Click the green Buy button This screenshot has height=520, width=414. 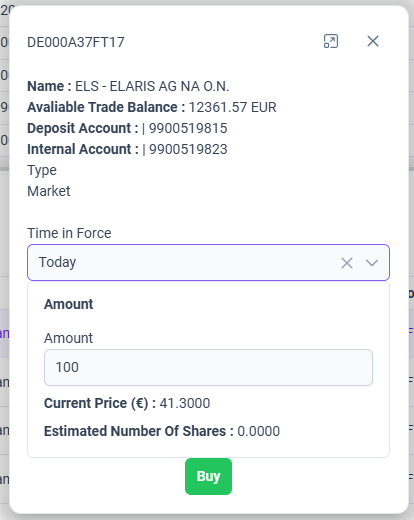tap(208, 476)
